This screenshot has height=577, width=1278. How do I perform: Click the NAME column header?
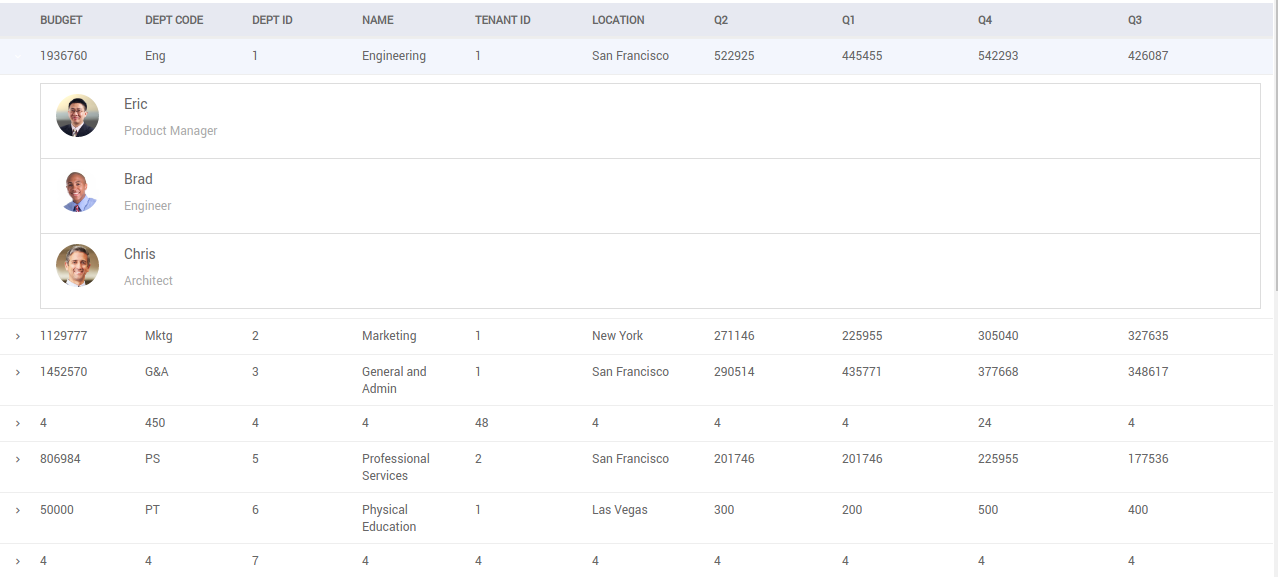tap(378, 20)
